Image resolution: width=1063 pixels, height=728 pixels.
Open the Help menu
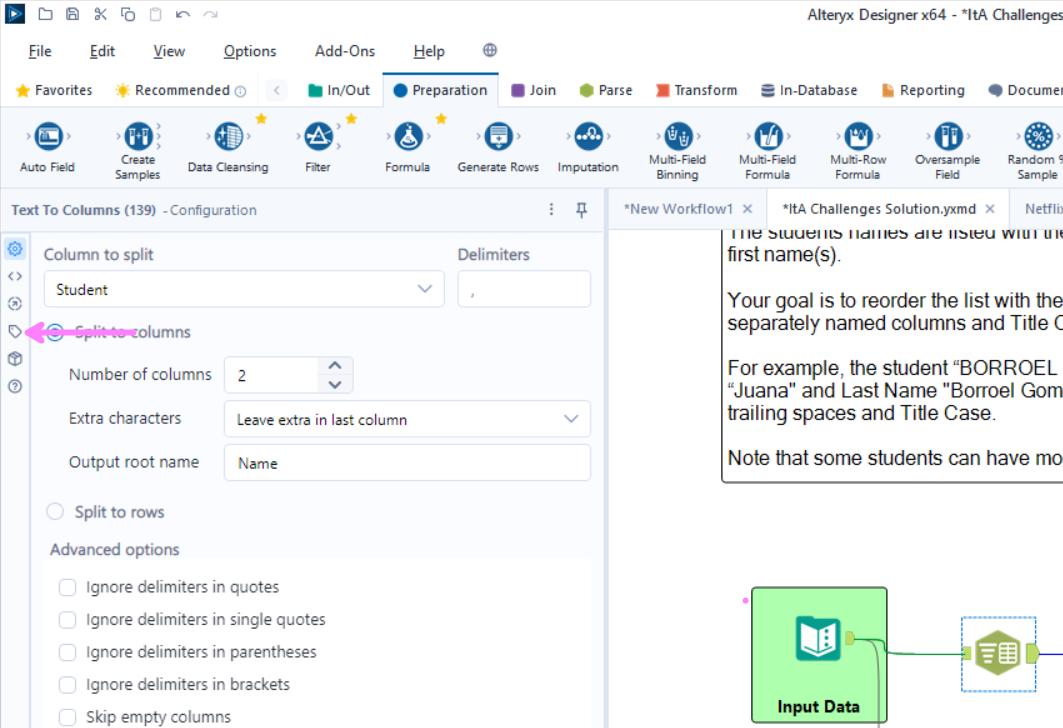(x=429, y=51)
